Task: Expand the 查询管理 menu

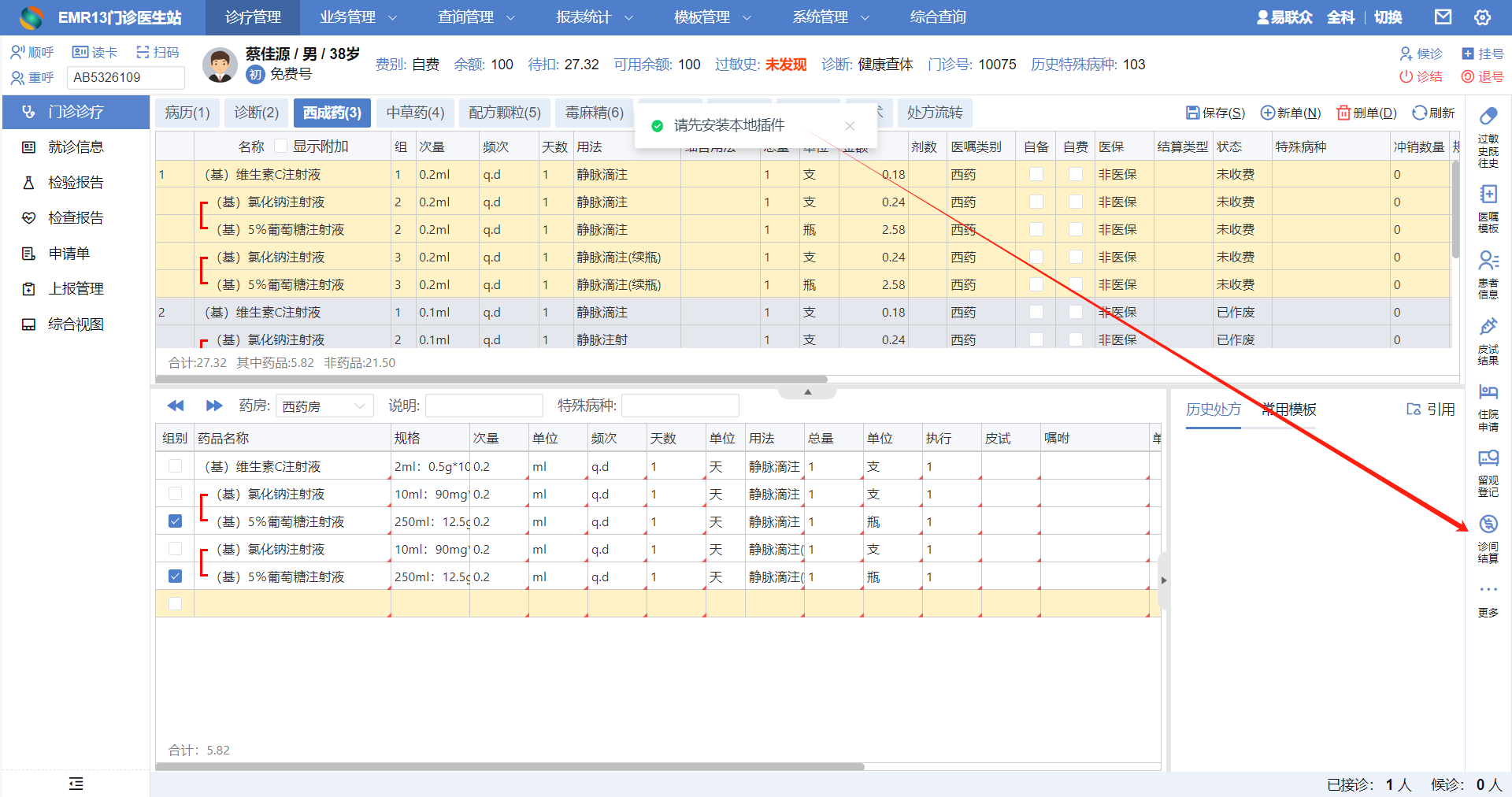Action: [476, 17]
